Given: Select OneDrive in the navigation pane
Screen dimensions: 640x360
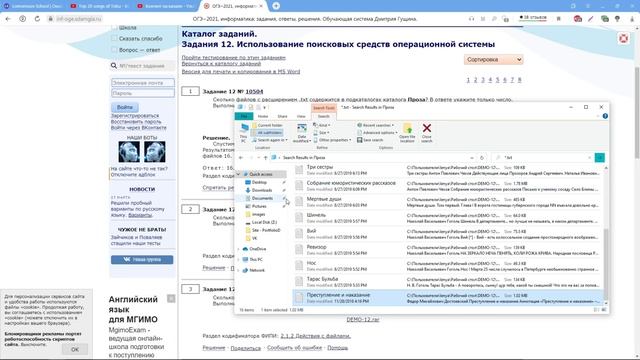Looking at the screenshot, I should 258,249.
